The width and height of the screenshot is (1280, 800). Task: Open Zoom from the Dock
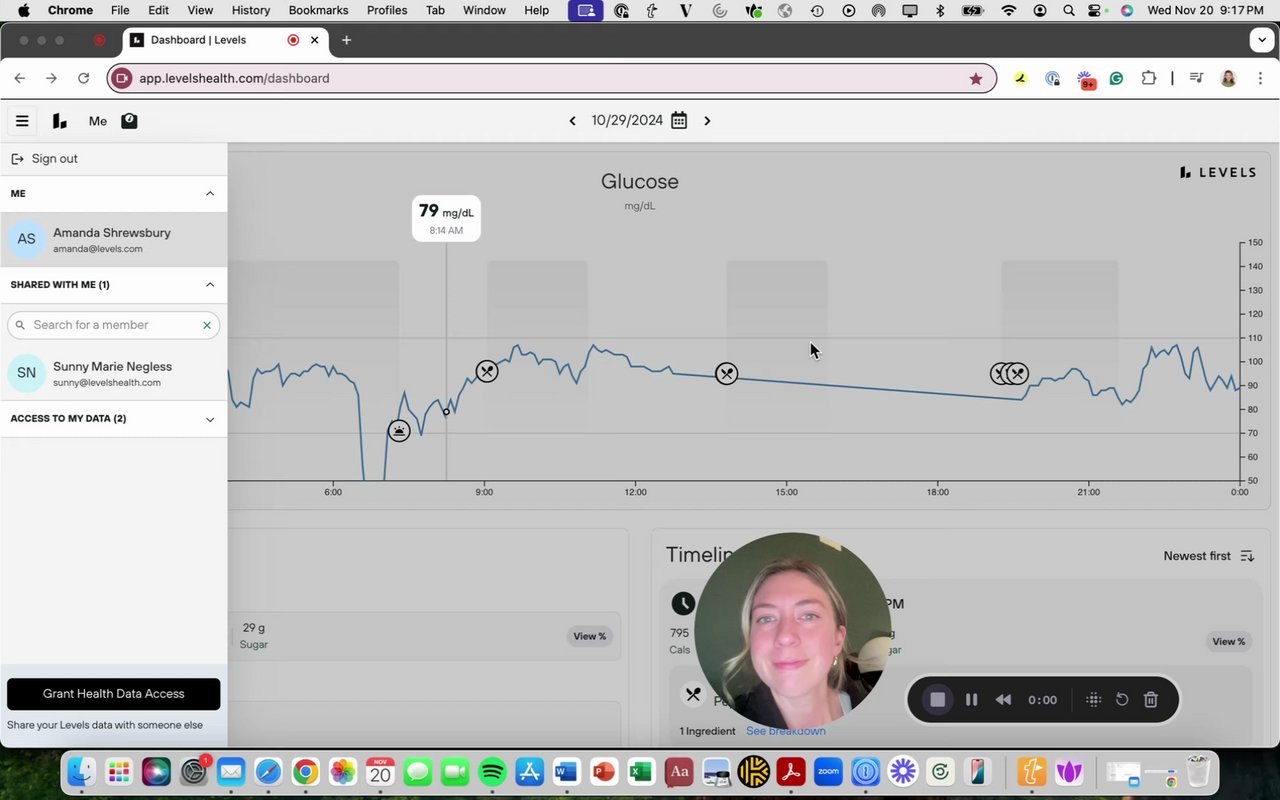[828, 772]
